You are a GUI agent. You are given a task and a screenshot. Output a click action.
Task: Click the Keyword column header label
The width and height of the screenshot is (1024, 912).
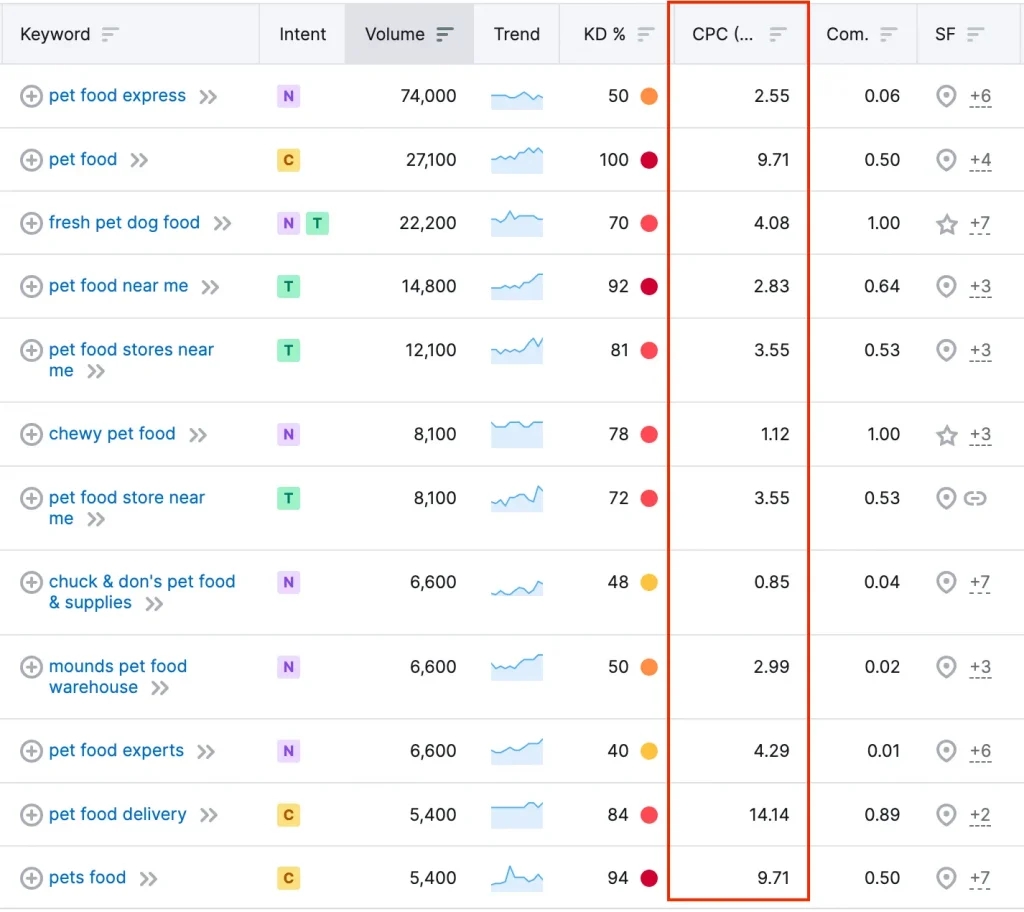[55, 34]
